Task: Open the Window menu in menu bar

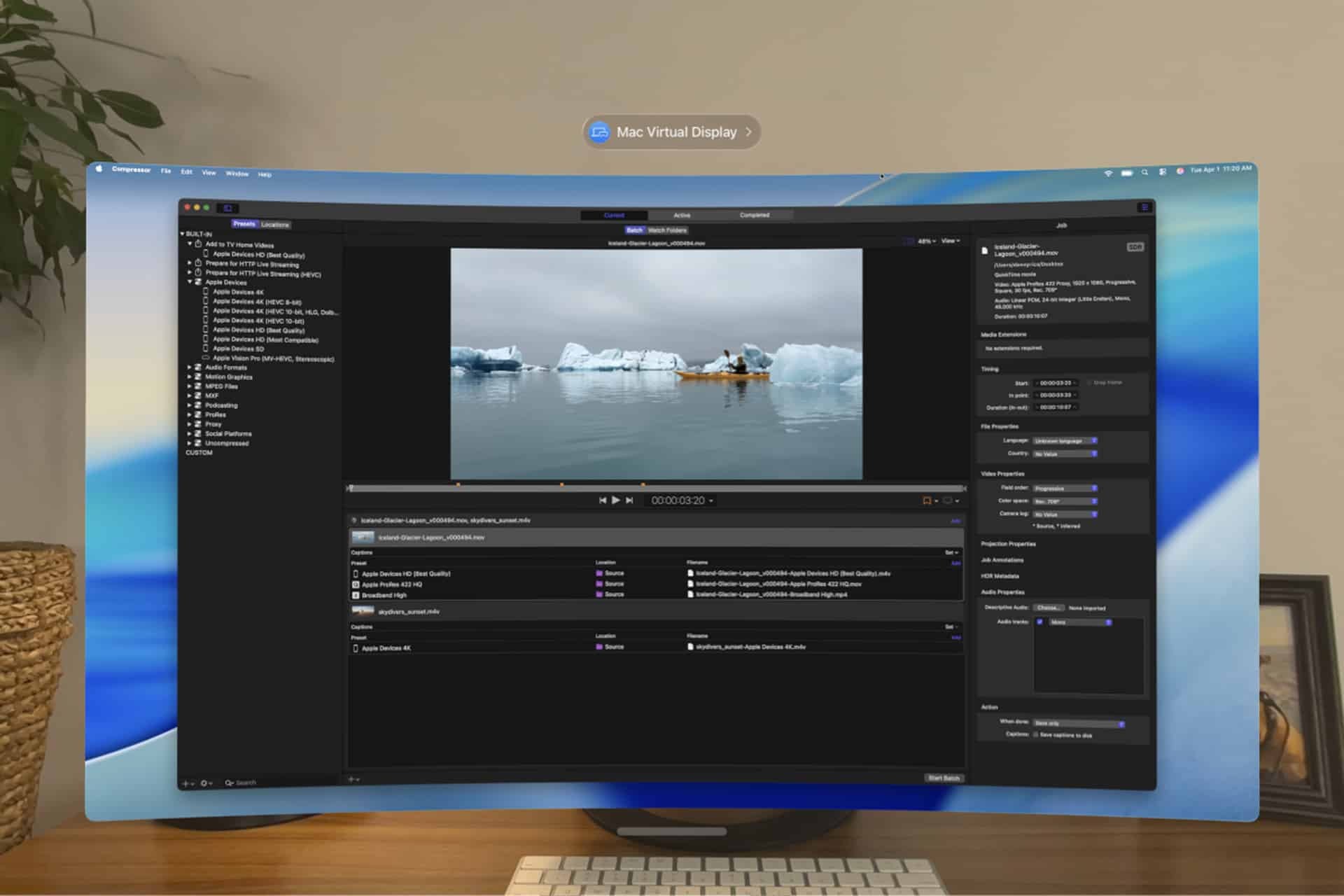Action: point(237,174)
